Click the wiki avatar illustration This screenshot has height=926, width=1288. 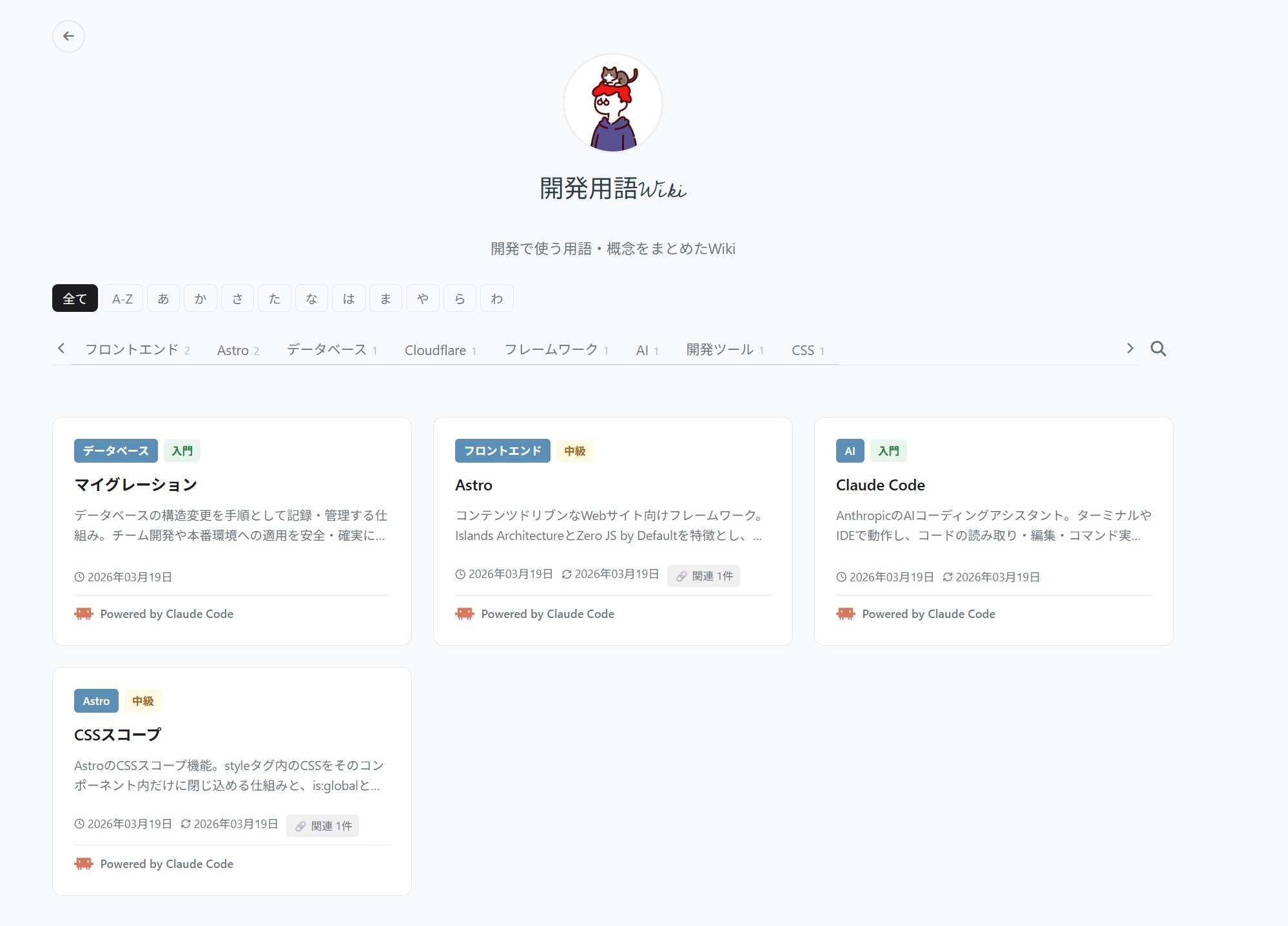(613, 104)
